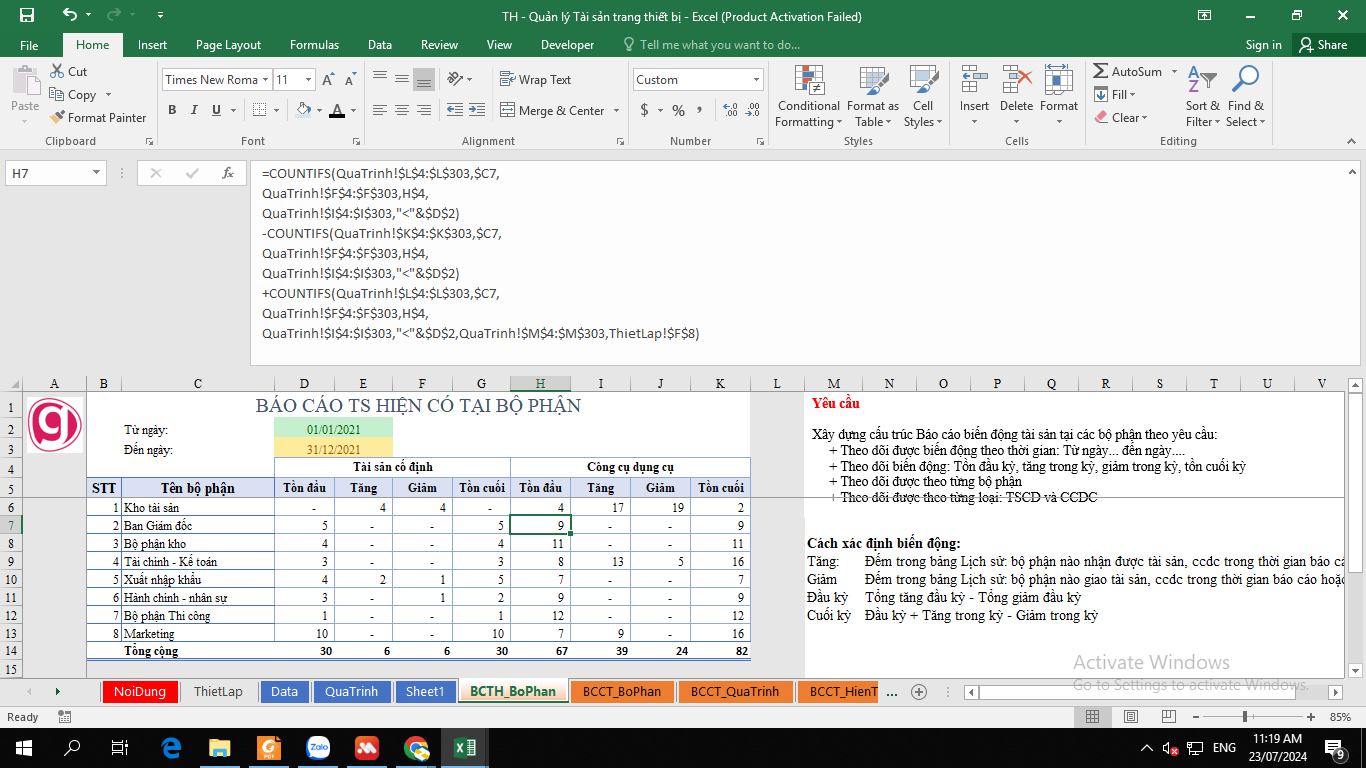Screen dimensions: 1366x768
Task: Open the font size dropdown
Action: click(307, 80)
